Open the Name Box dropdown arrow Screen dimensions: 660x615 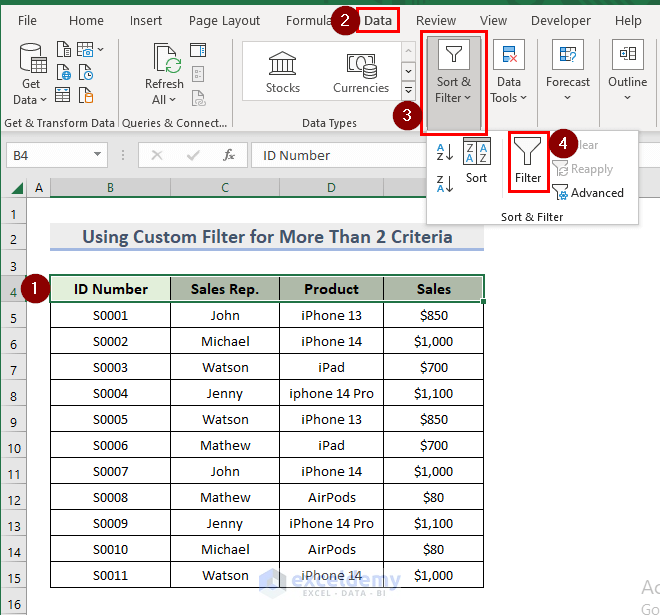click(97, 155)
